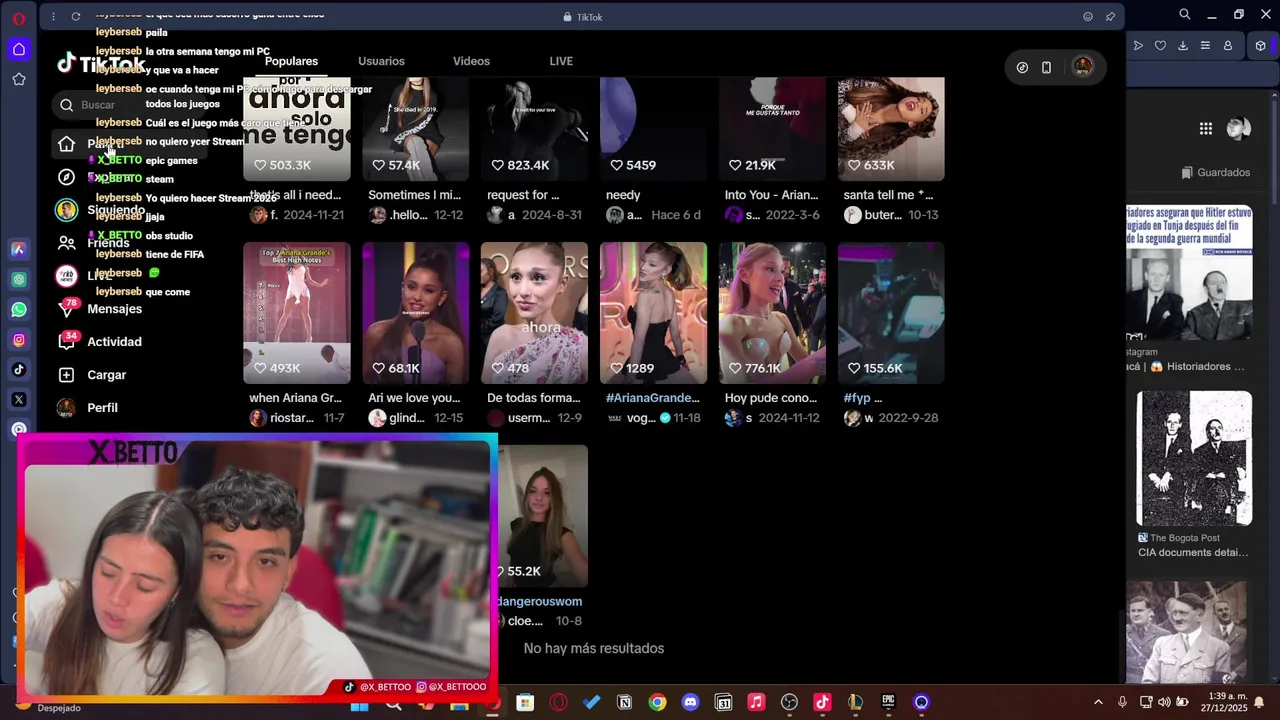Open Opera heart bookmarks icon
The width and height of the screenshot is (1280, 720).
(x=1160, y=46)
